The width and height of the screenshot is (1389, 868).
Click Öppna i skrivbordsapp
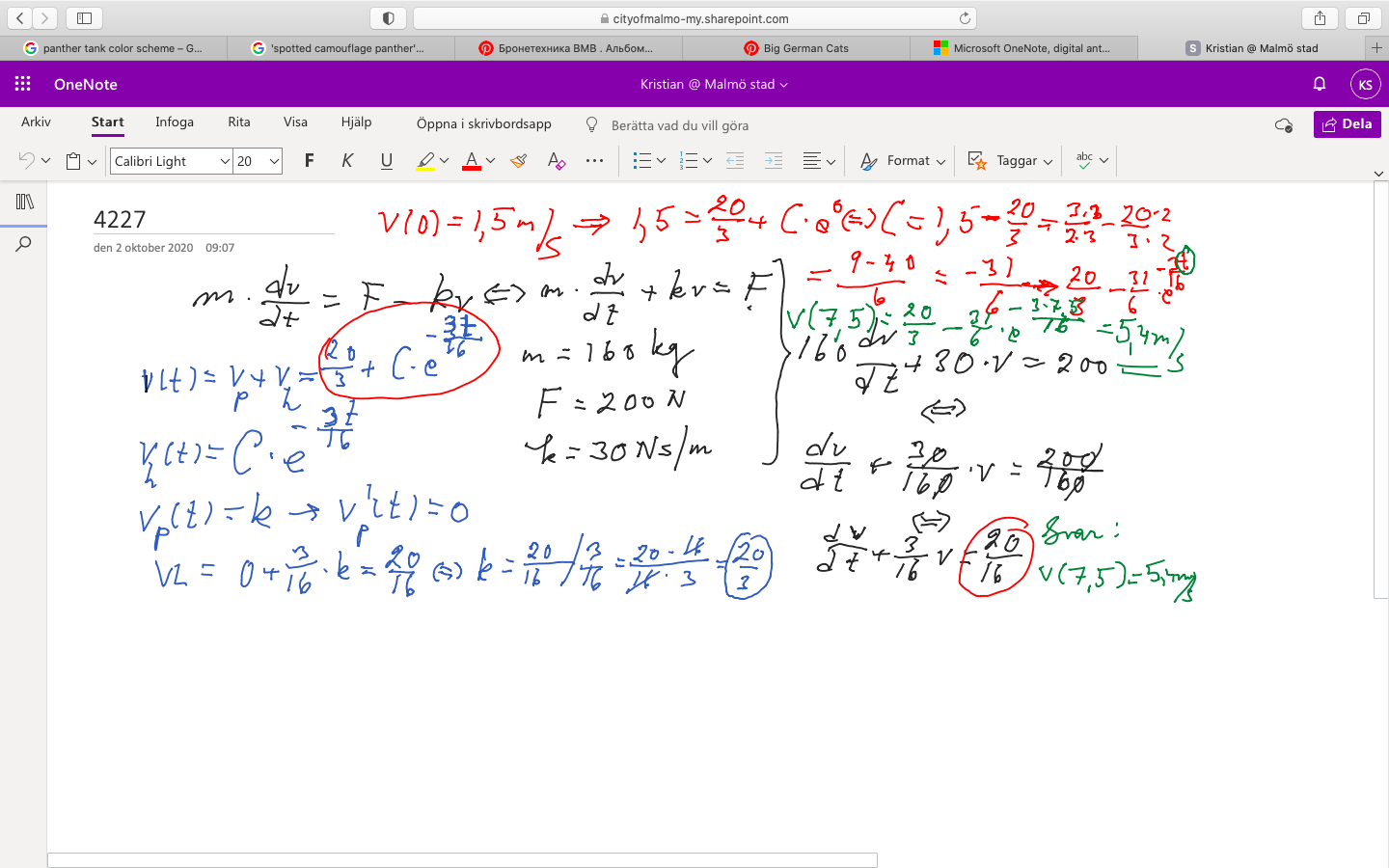pyautogui.click(x=484, y=123)
